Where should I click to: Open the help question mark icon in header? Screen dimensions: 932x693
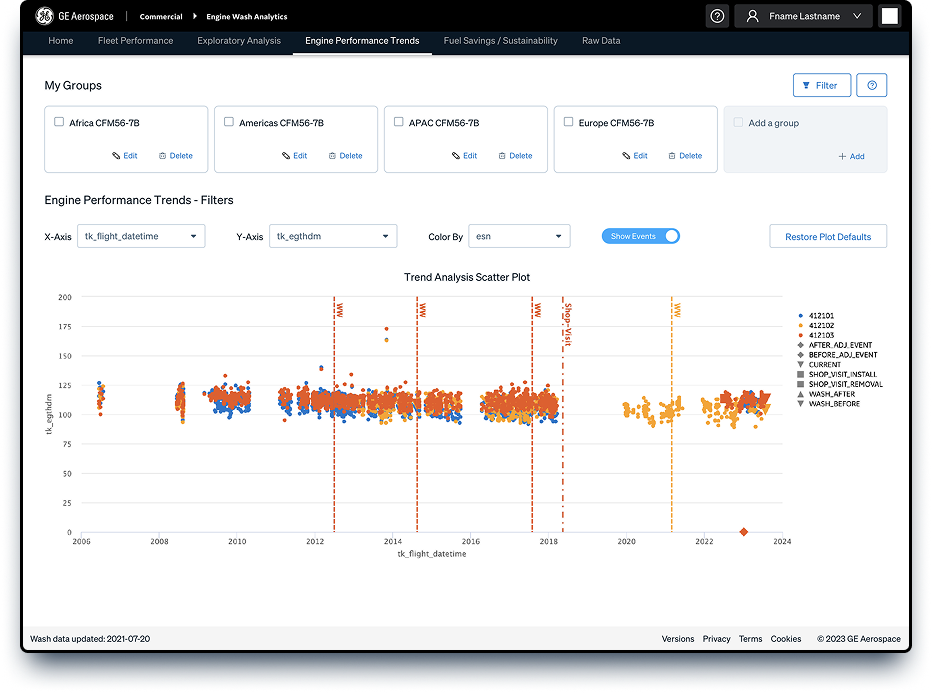point(717,16)
